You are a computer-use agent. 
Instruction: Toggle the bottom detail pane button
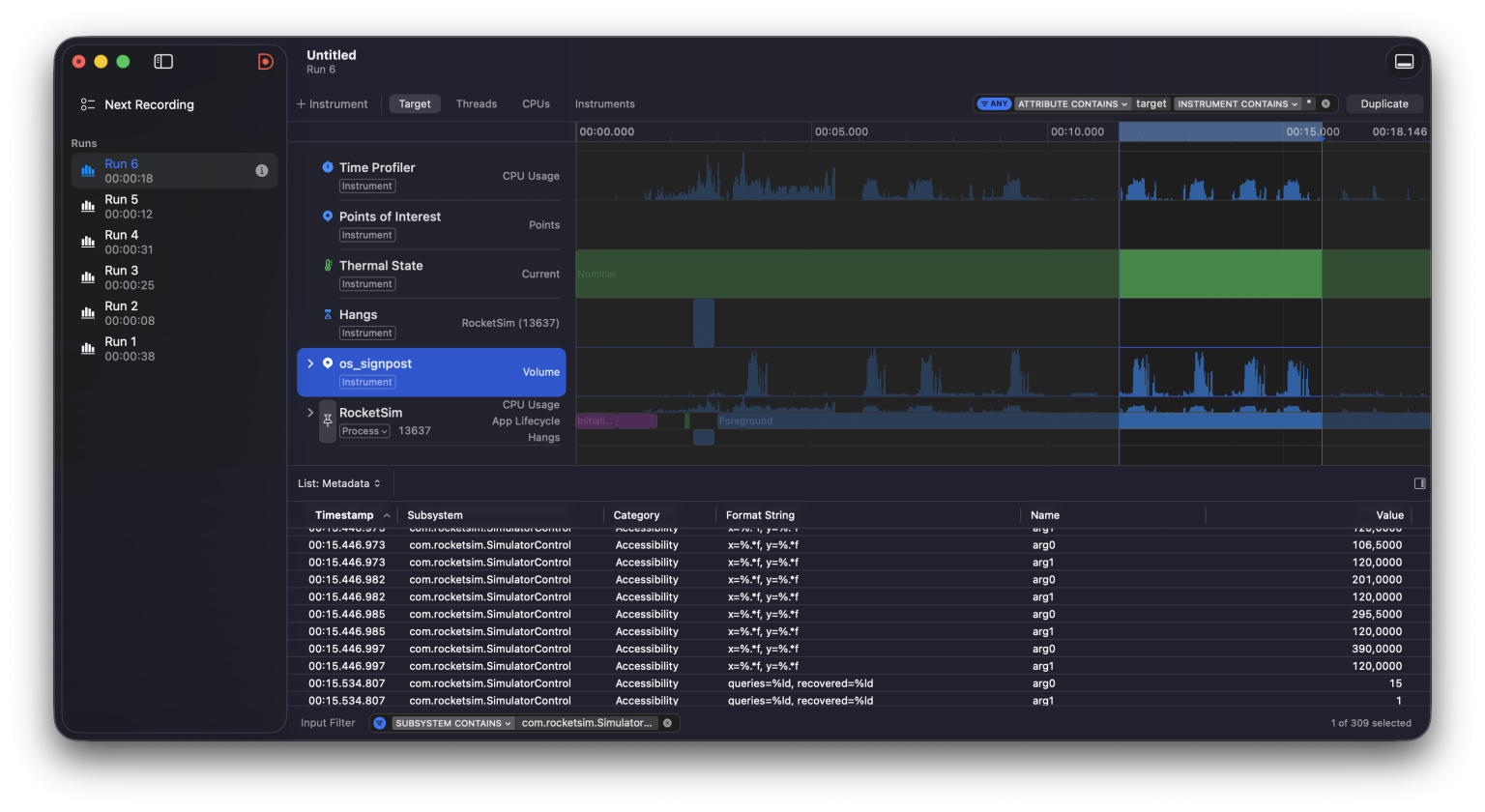1405,62
